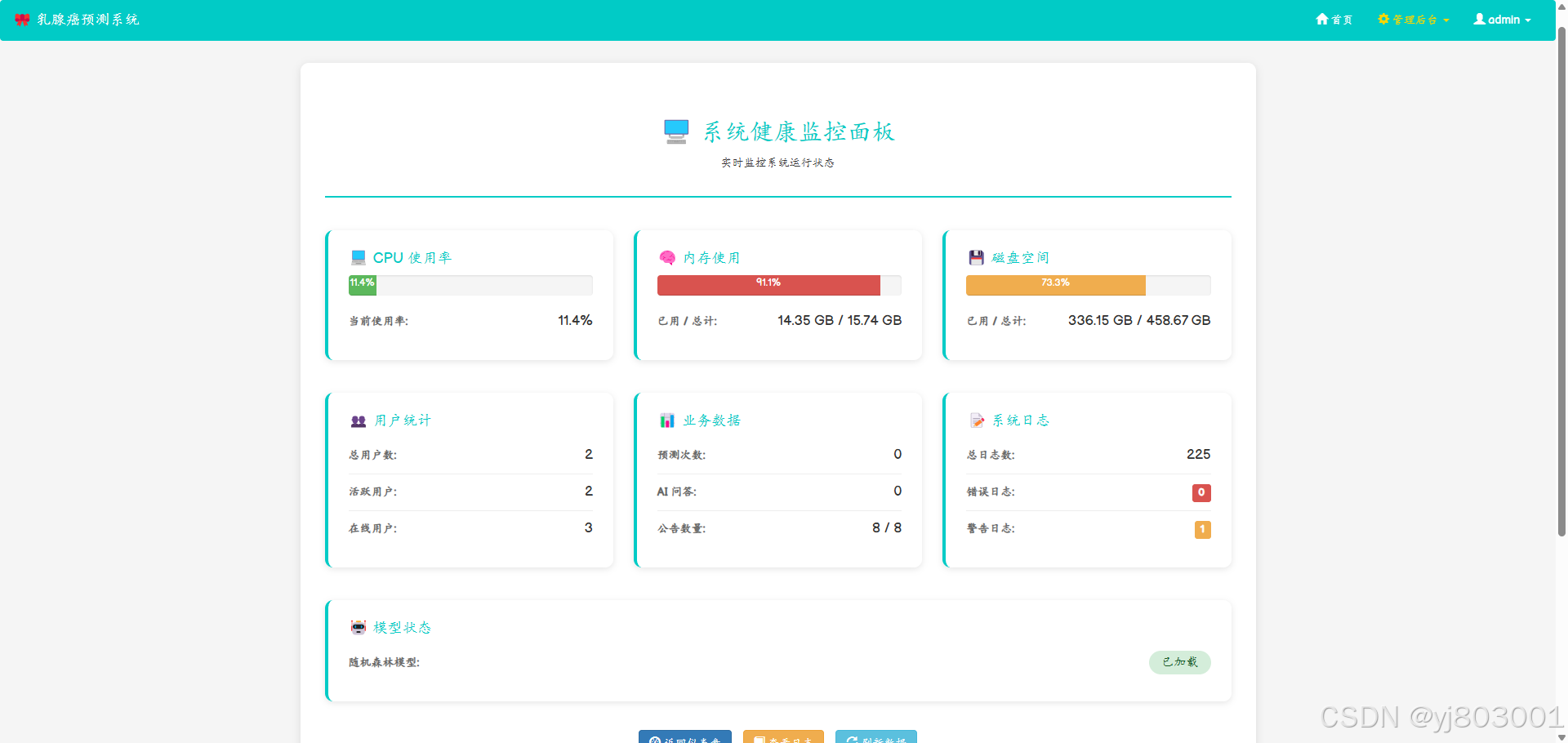The height and width of the screenshot is (743, 1568).
Task: Click the memory value 14.35 GB / 15.74 GB
Action: tap(840, 321)
